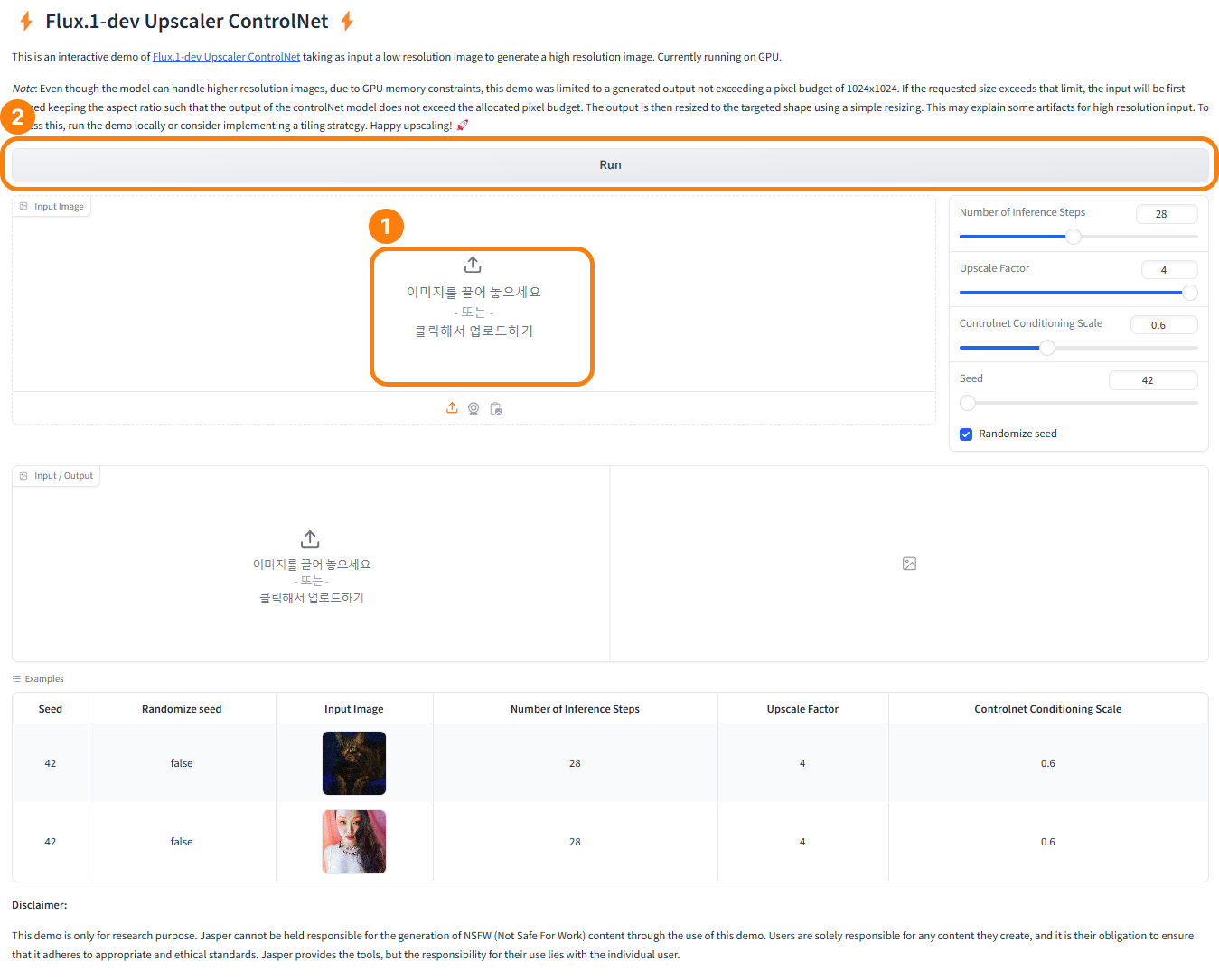Screen dimensions: 1219x980
Task: Click '28' in the cat example row
Action: point(575,763)
